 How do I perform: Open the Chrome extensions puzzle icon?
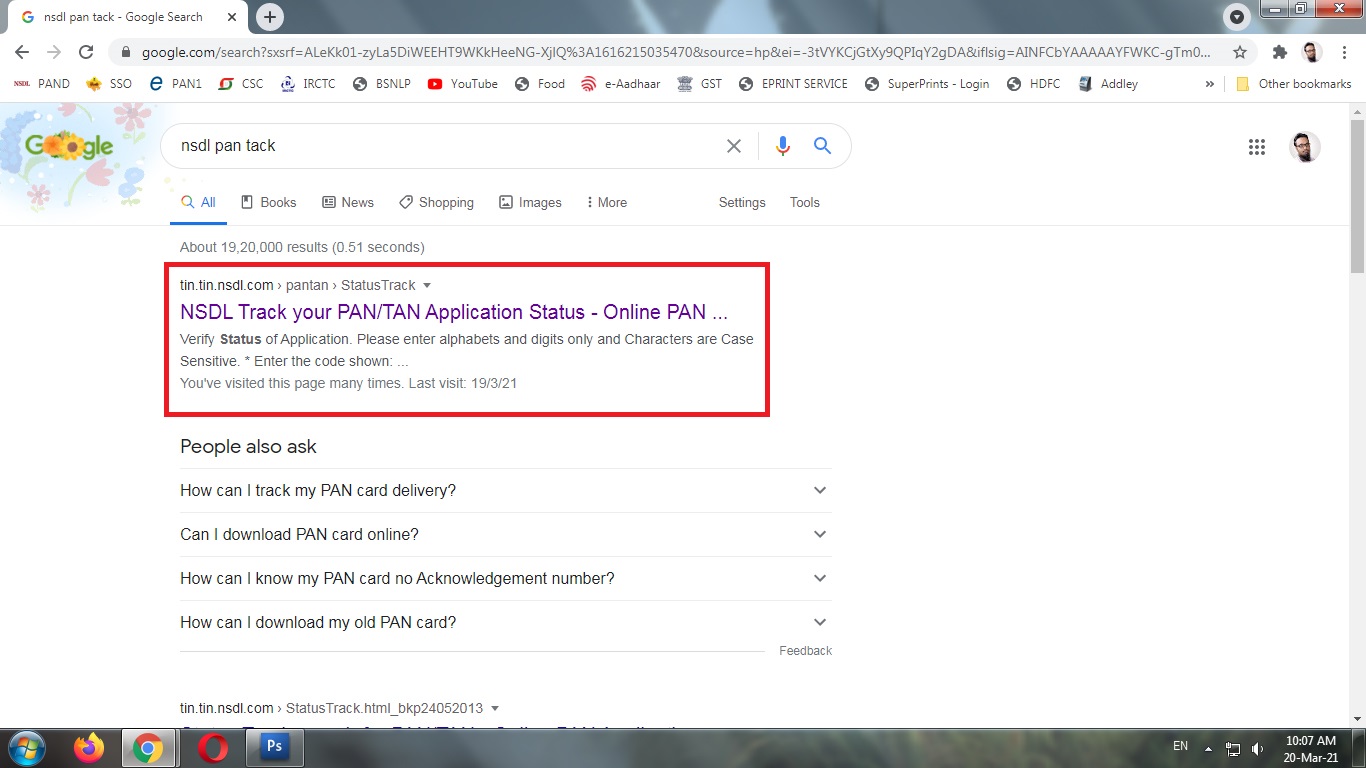1279,52
